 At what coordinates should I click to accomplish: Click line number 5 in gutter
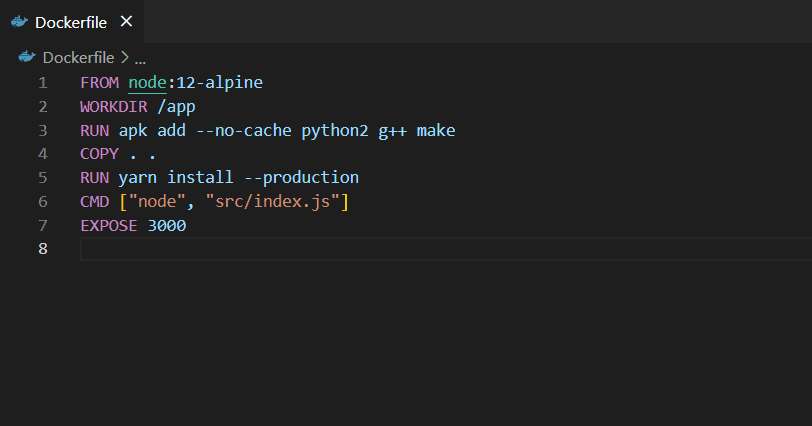[x=42, y=178]
